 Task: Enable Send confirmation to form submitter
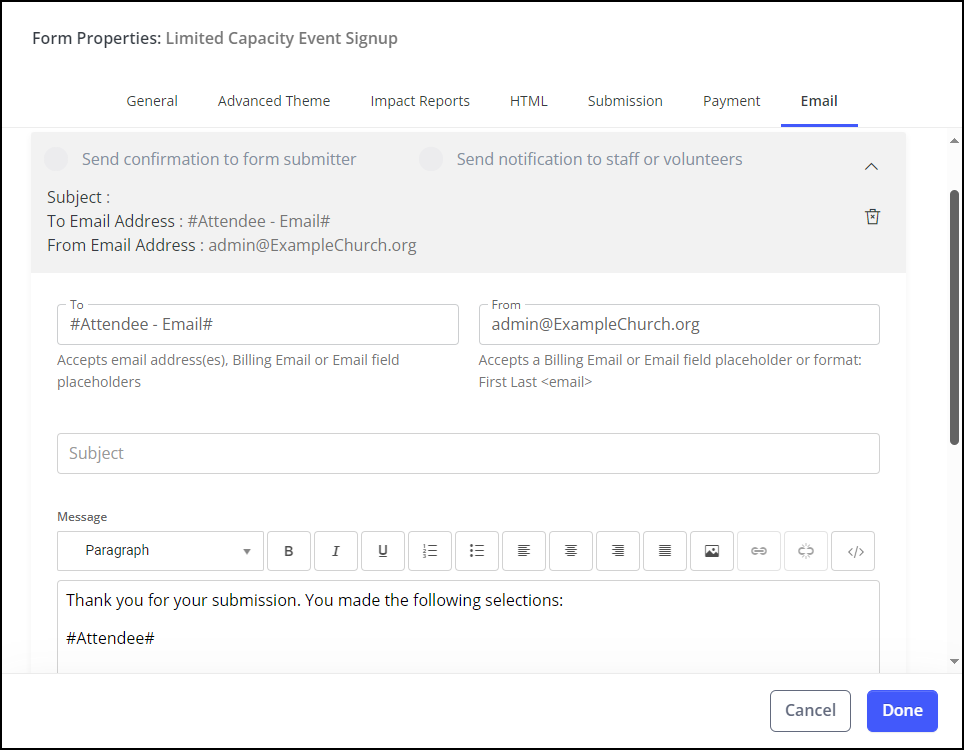(x=56, y=158)
